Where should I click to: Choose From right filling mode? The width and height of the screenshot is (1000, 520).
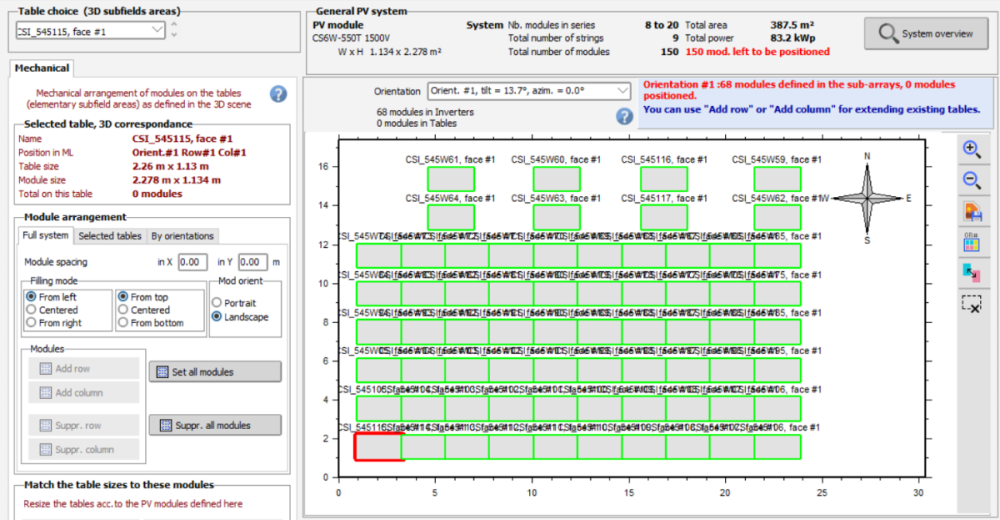point(30,323)
